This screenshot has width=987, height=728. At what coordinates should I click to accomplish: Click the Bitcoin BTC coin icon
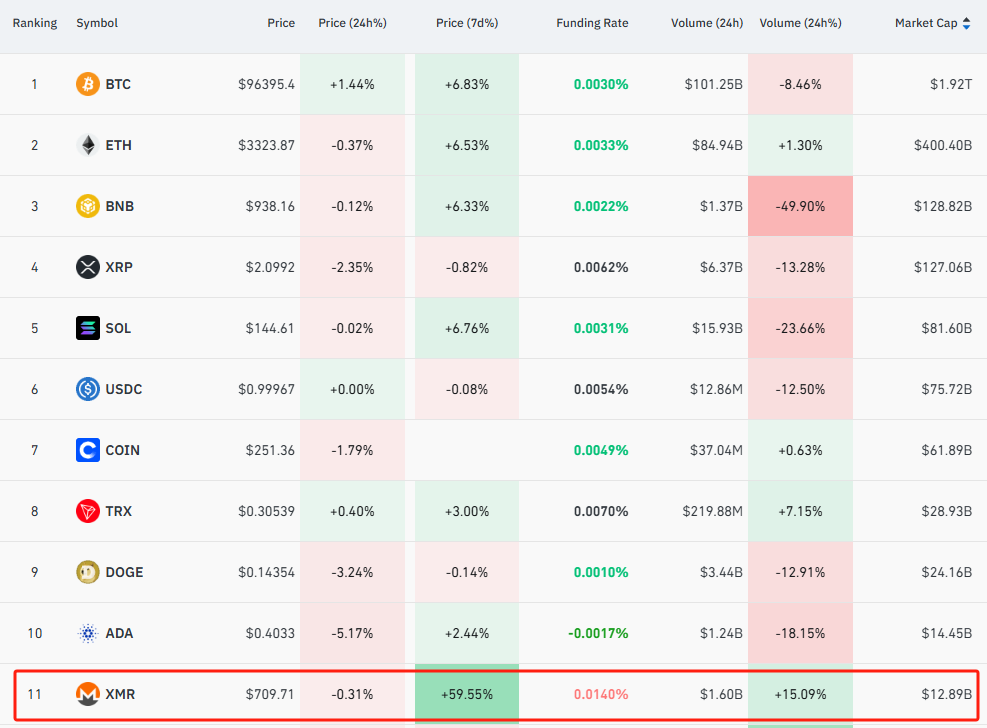pyautogui.click(x=87, y=84)
